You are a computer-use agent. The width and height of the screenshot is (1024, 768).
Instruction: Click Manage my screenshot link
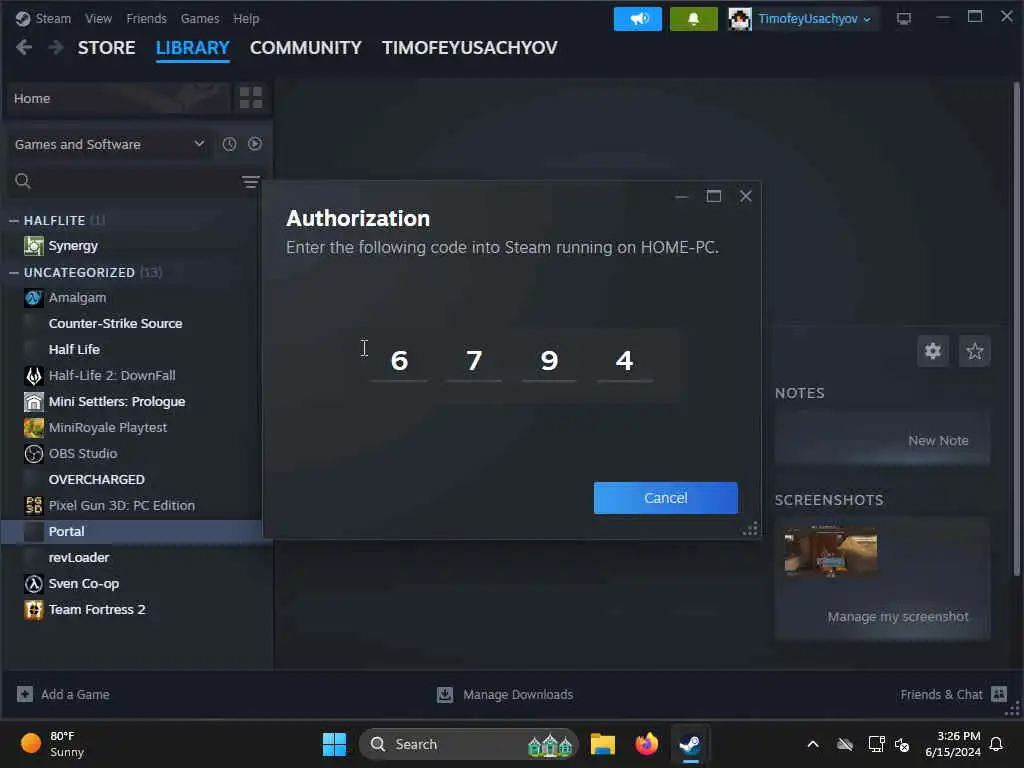coord(898,616)
